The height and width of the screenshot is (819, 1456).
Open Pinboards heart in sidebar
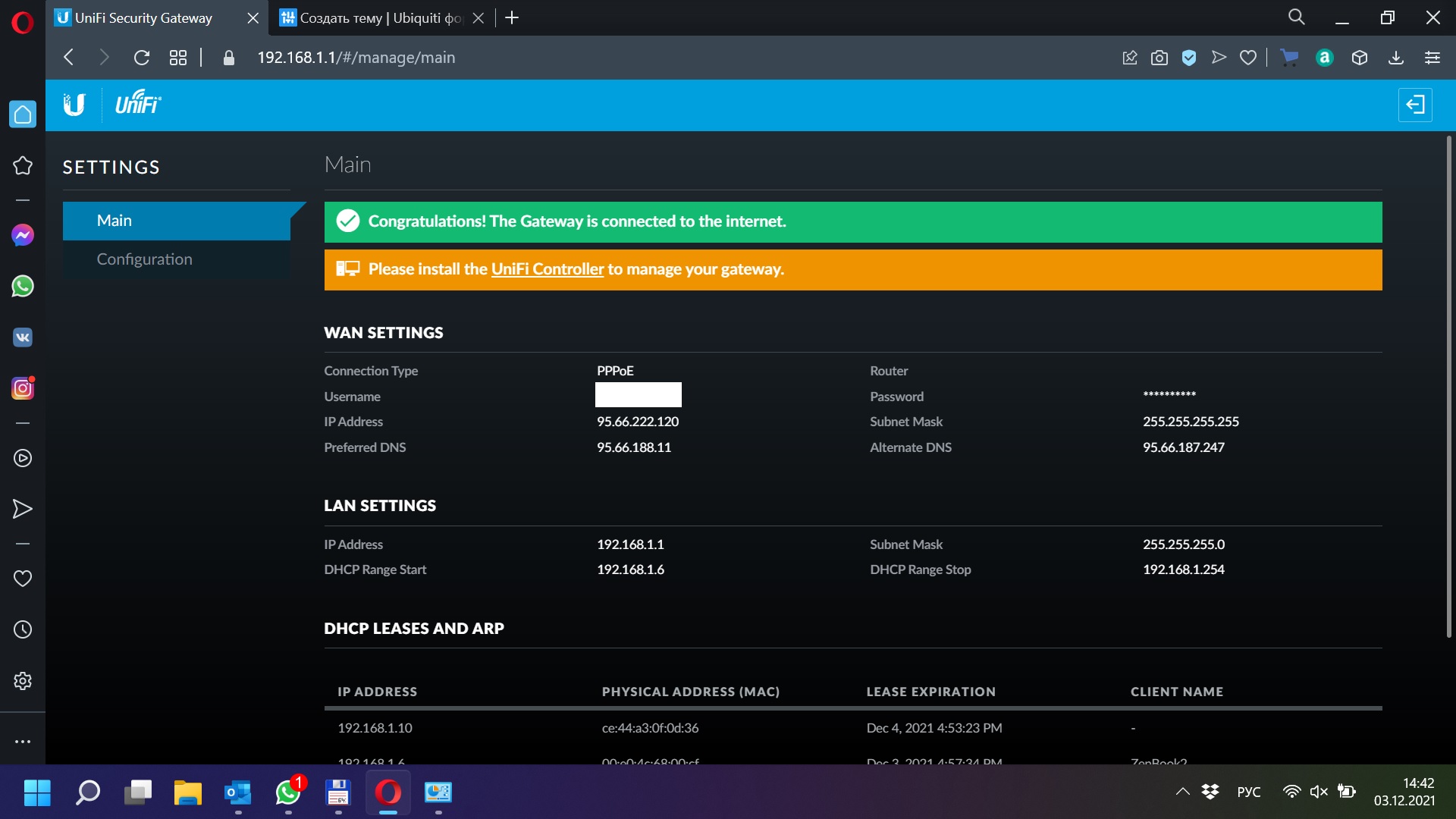coord(23,579)
